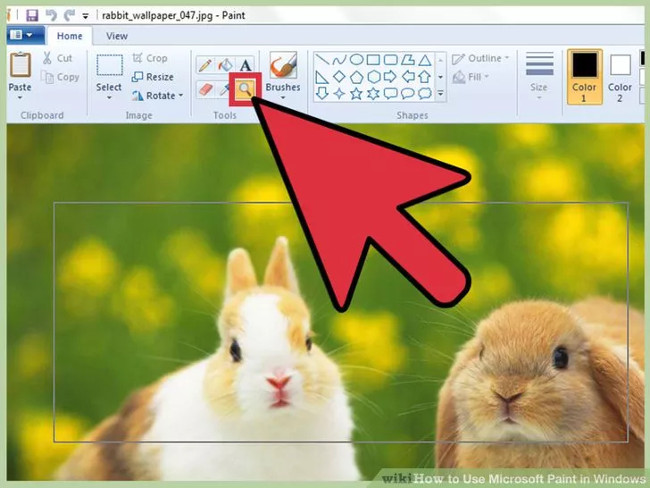This screenshot has width=650, height=488.
Task: Choose the Four-point star shape
Action: click(x=339, y=94)
